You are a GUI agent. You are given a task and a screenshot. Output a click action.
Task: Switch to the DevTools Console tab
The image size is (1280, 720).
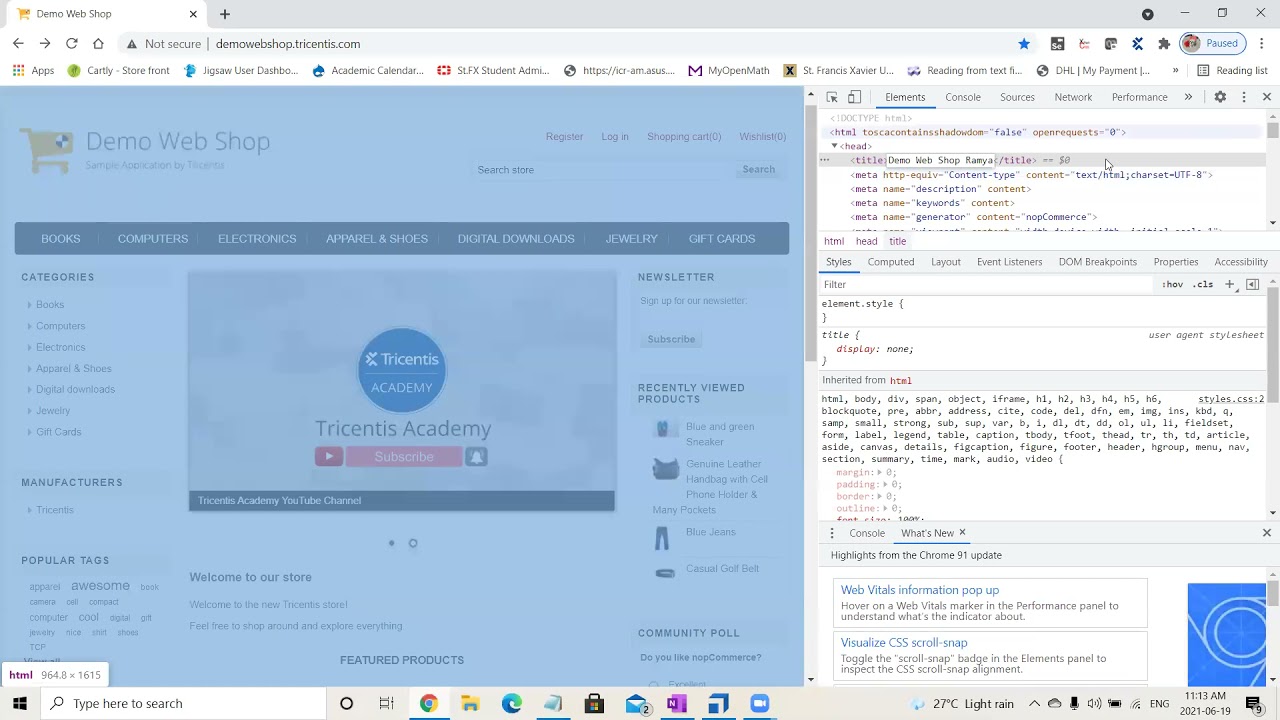click(x=963, y=97)
